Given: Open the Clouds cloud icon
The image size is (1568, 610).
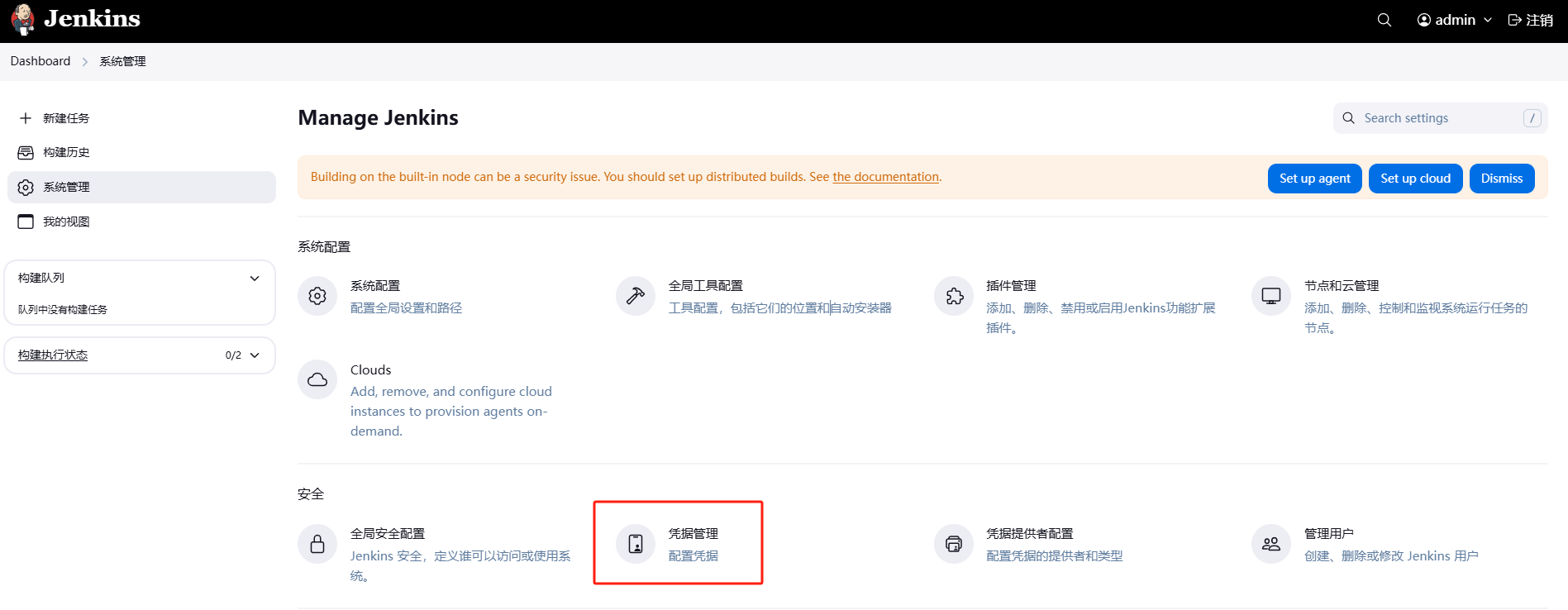Looking at the screenshot, I should click(x=317, y=379).
